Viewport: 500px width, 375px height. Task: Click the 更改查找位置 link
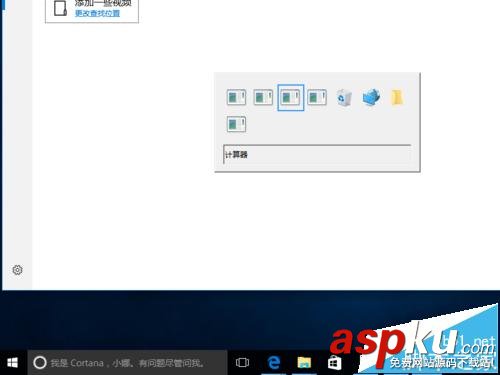point(97,13)
